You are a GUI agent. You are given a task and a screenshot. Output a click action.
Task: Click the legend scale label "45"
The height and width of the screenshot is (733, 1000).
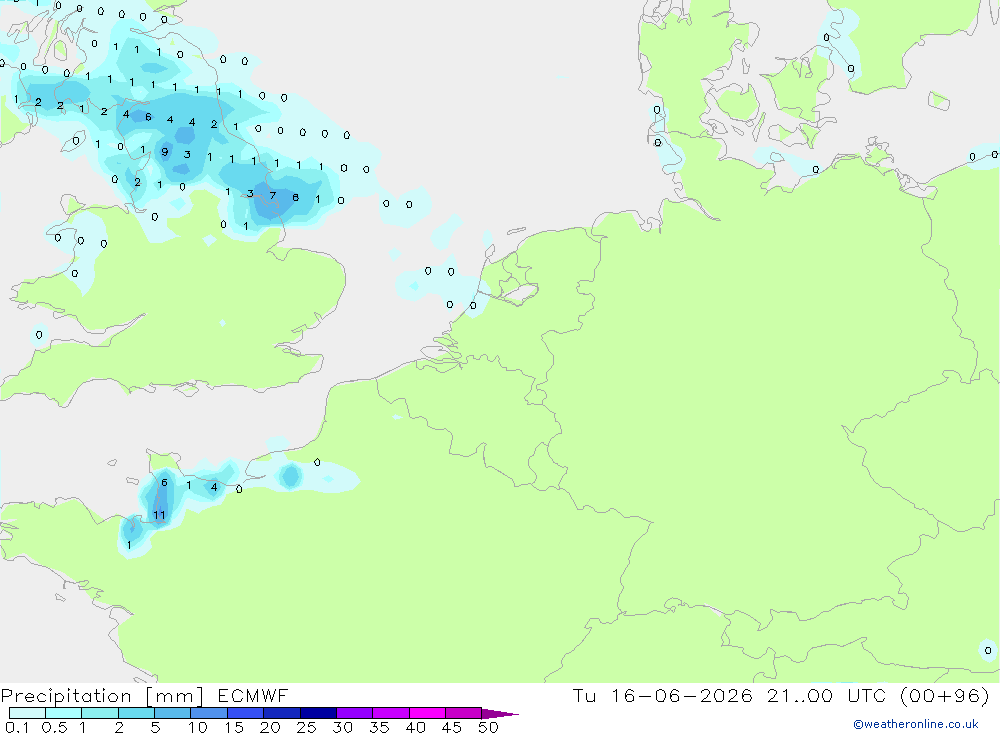click(452, 727)
